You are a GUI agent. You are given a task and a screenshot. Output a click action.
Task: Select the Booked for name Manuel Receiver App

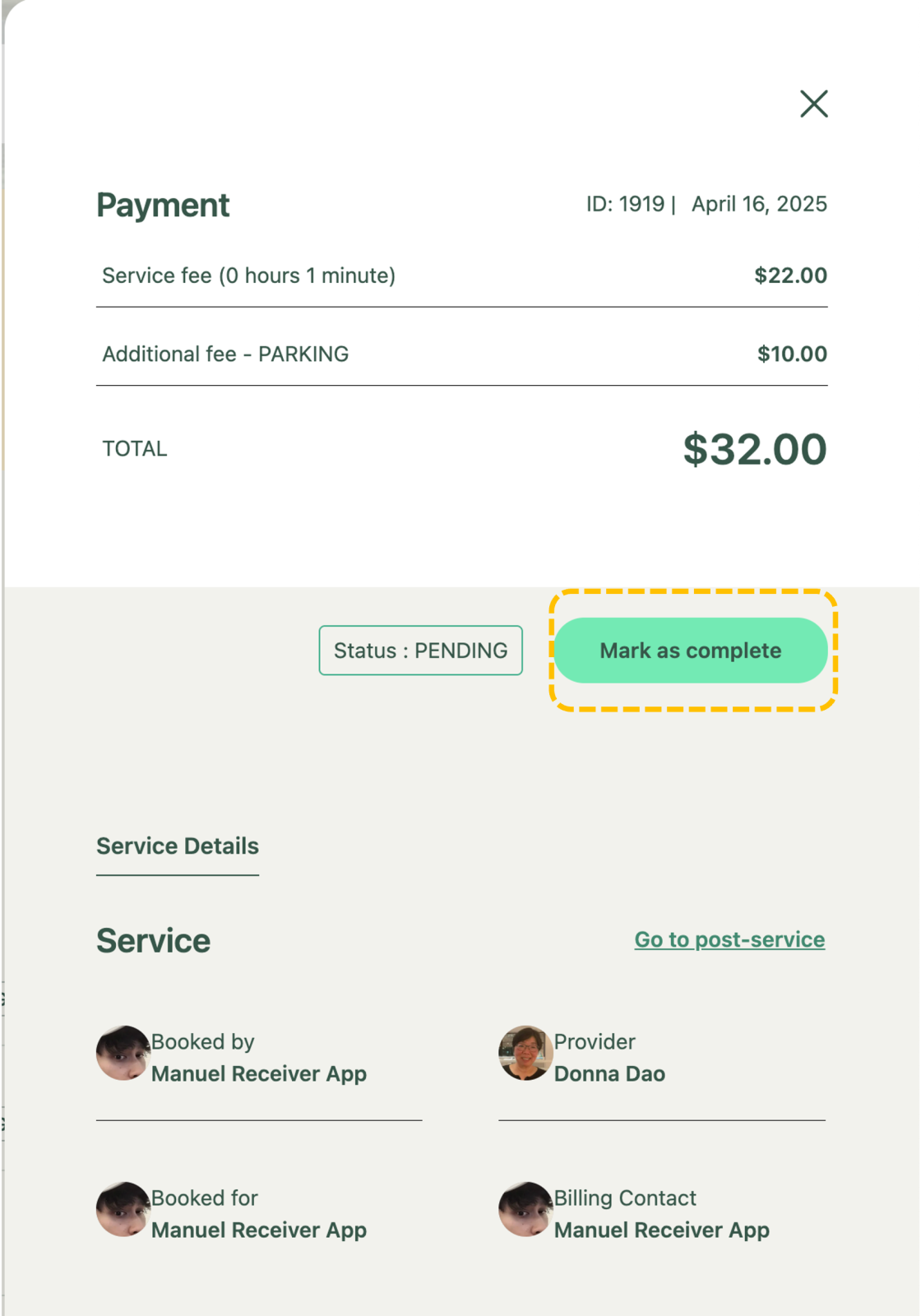tap(258, 1230)
